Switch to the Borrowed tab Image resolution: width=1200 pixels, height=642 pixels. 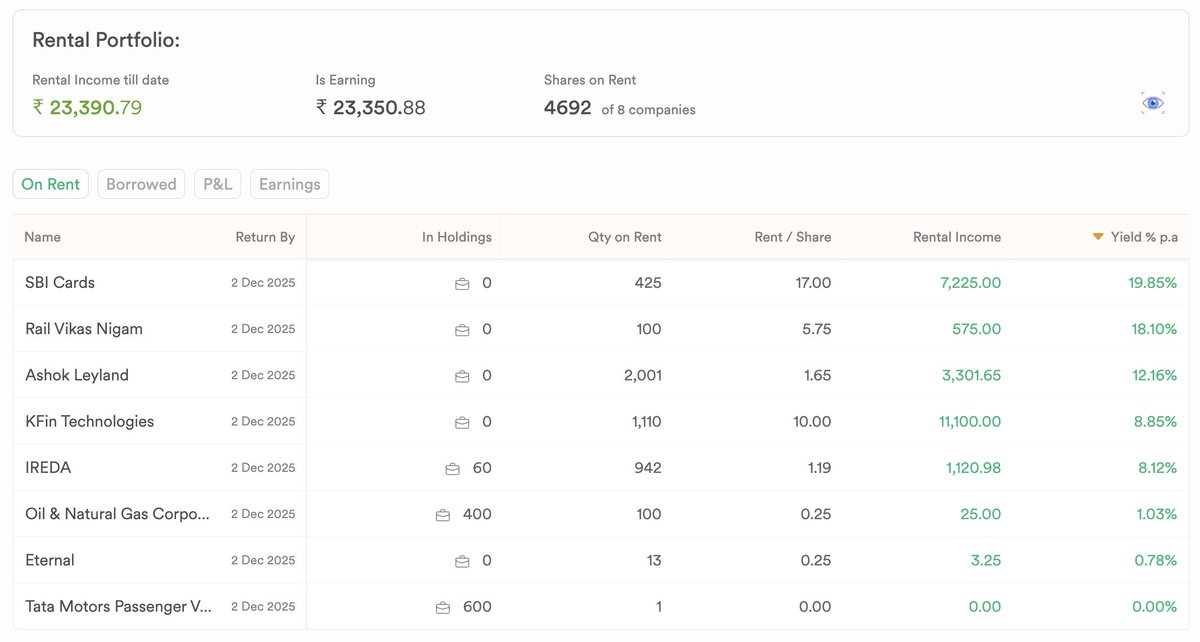pos(141,184)
